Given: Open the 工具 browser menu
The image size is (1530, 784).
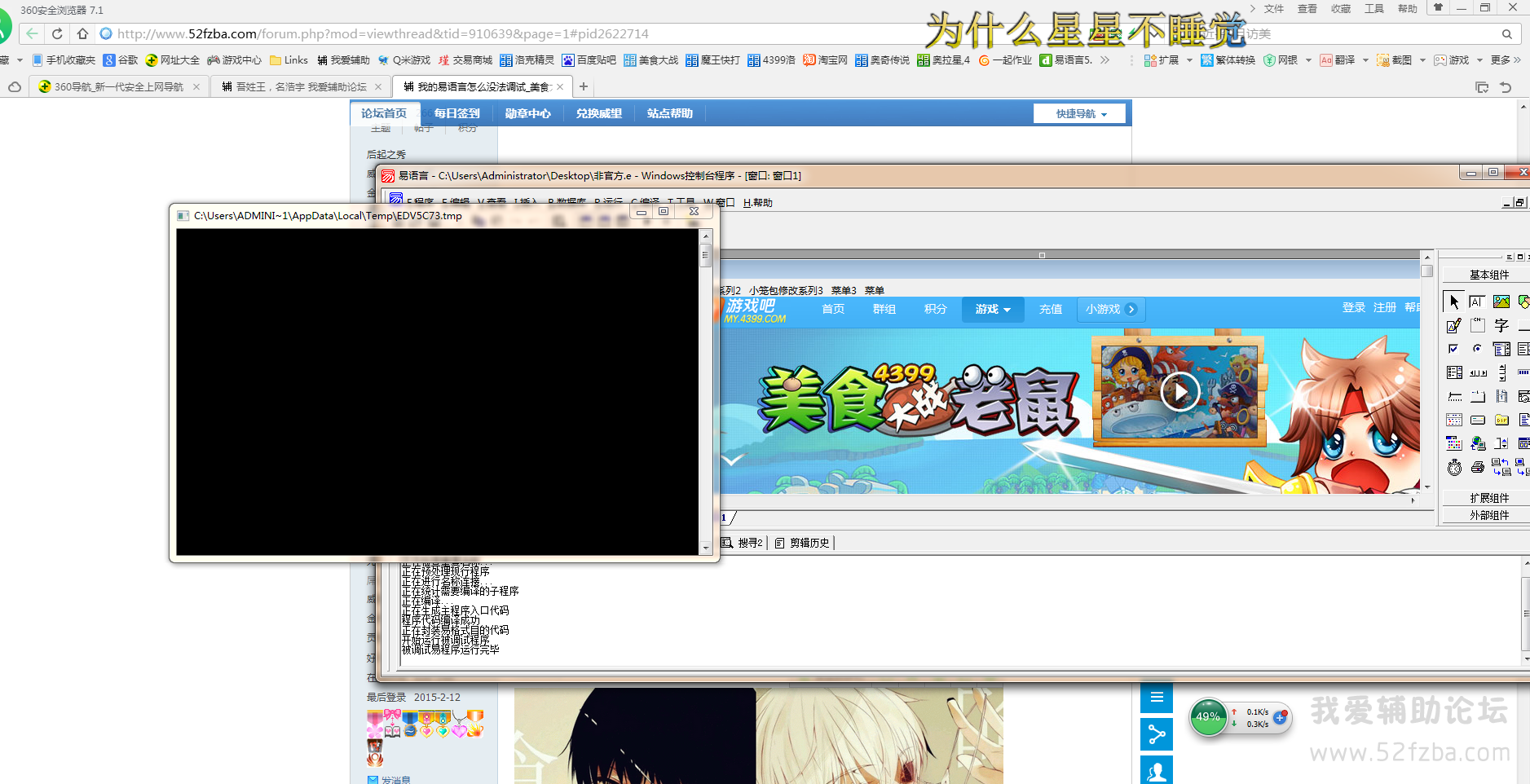Looking at the screenshot, I should point(1373,9).
